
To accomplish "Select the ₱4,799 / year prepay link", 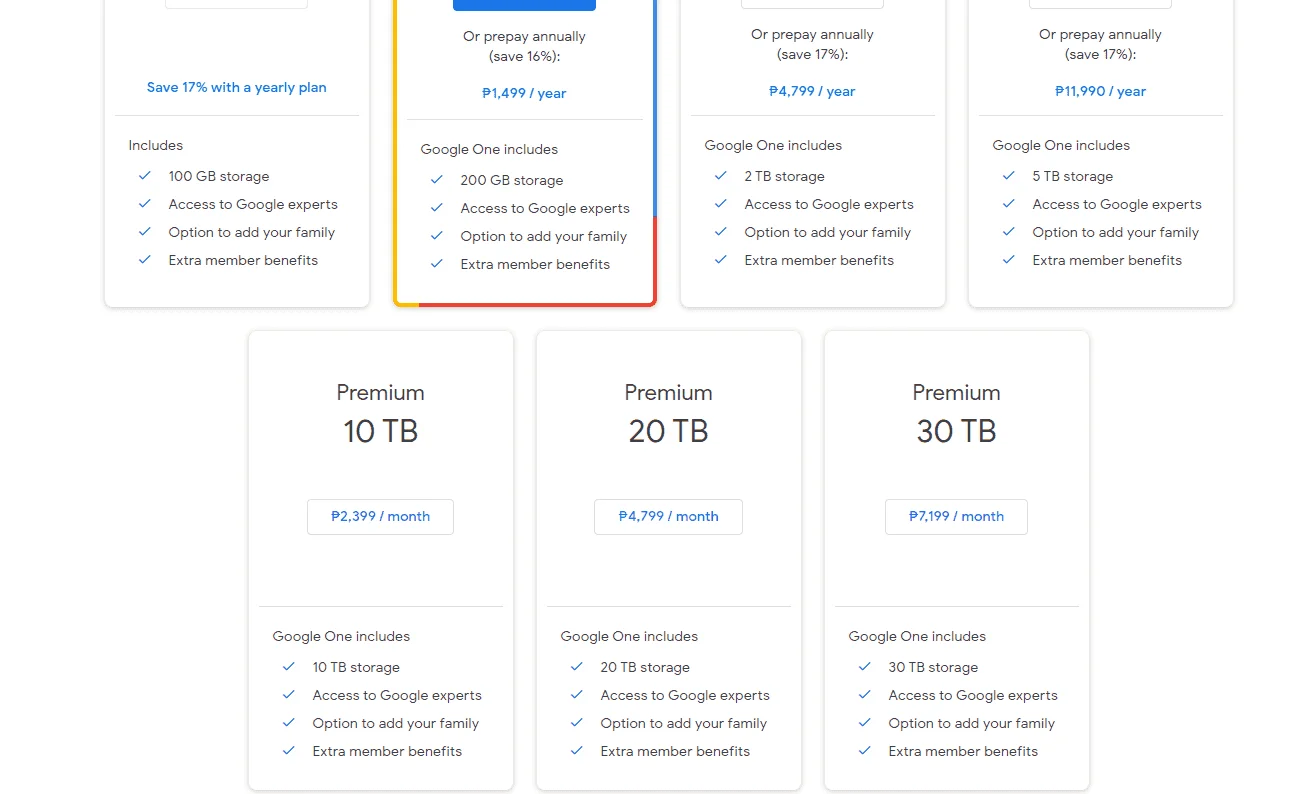I will [812, 91].
